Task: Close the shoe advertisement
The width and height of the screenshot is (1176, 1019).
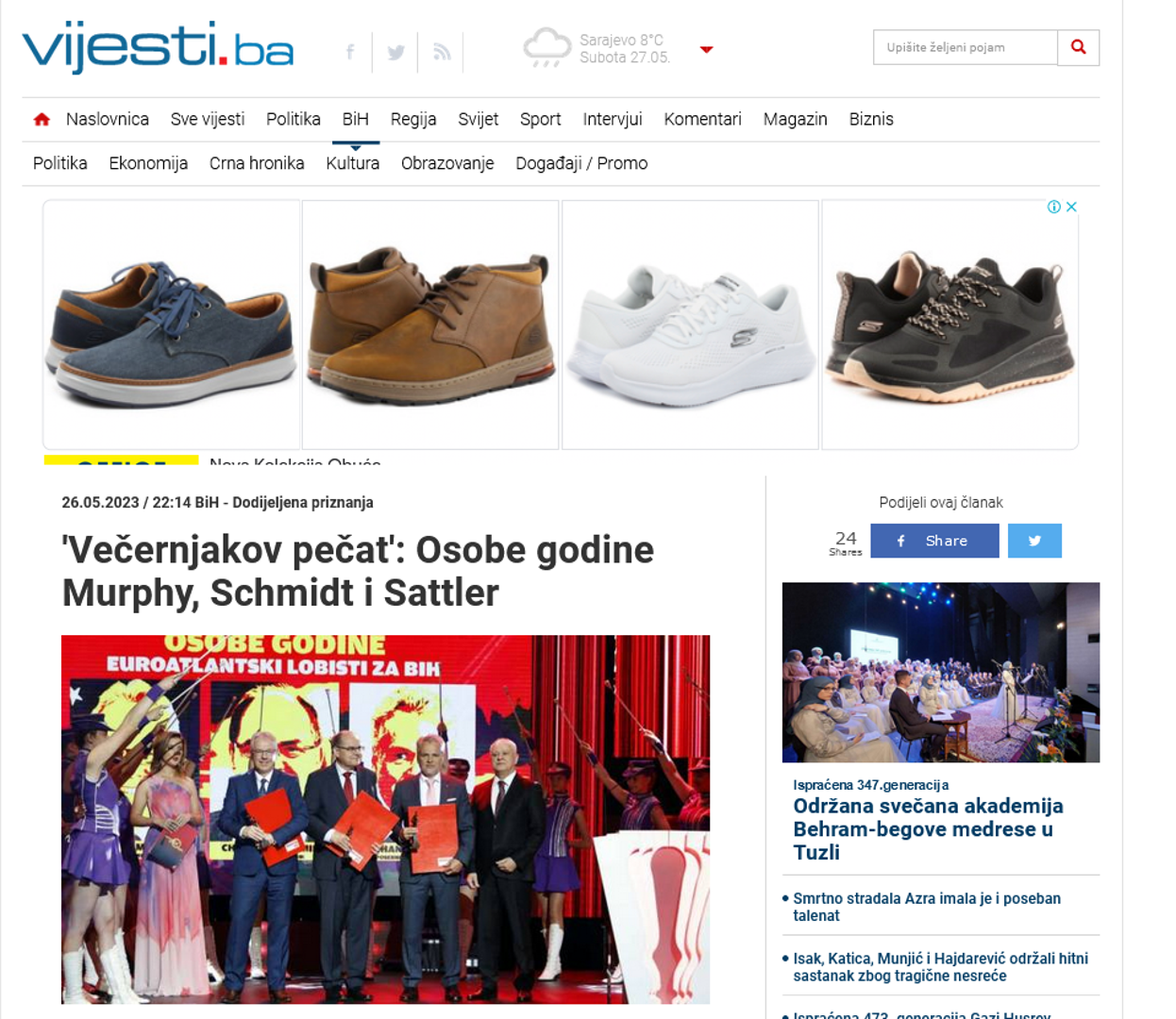Action: click(x=1071, y=207)
